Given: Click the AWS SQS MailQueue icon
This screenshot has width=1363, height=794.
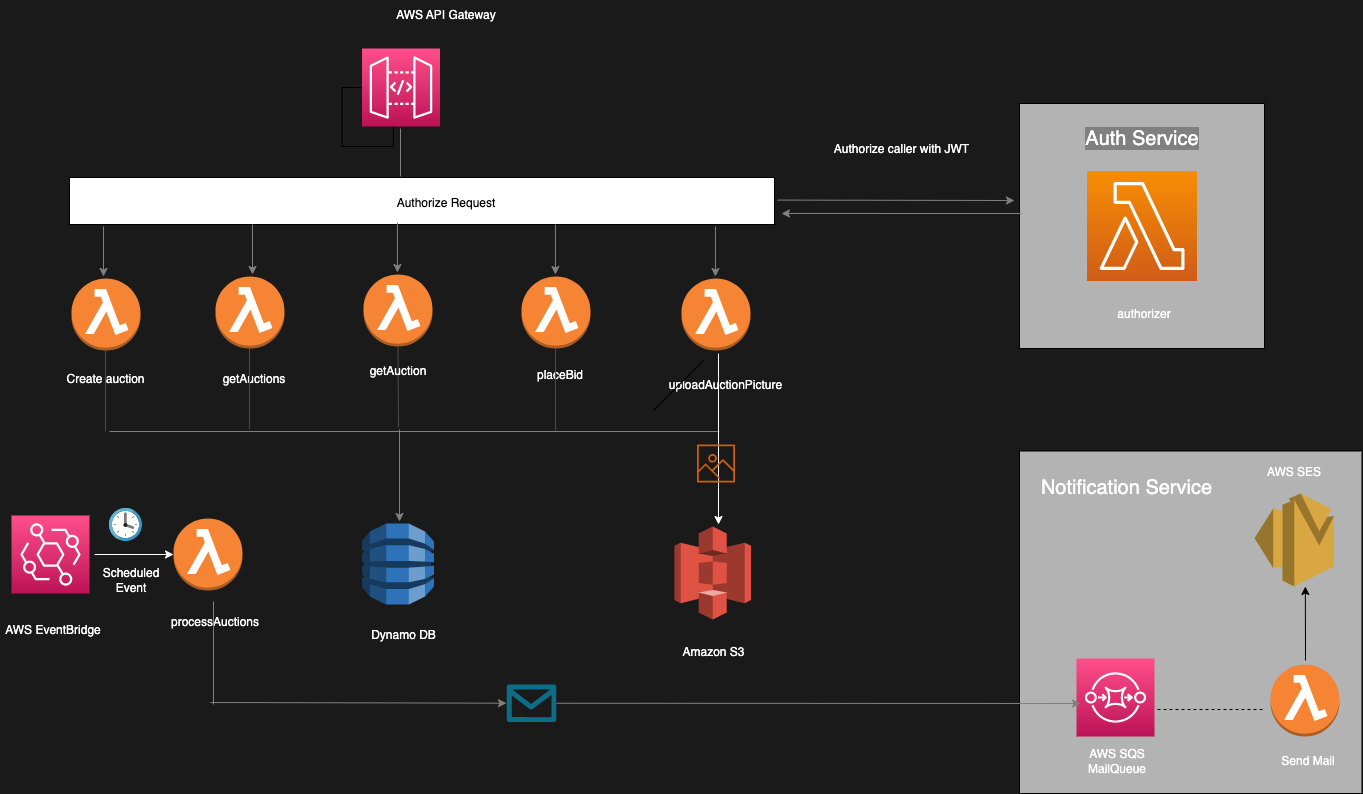Looking at the screenshot, I should coord(1115,697).
